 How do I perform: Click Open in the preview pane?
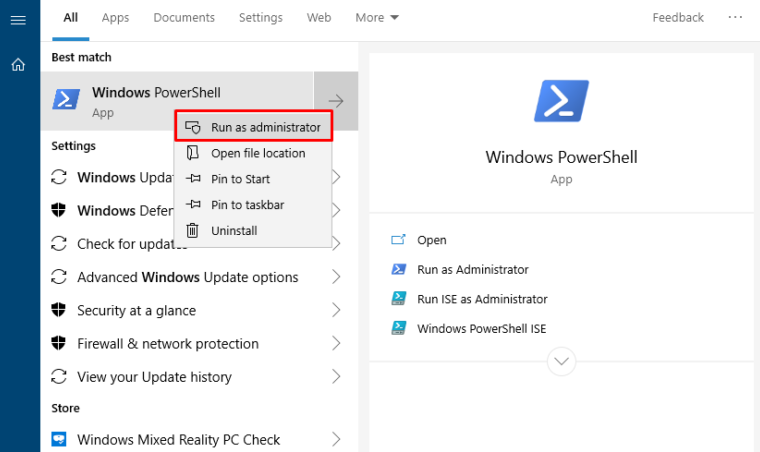(x=432, y=240)
